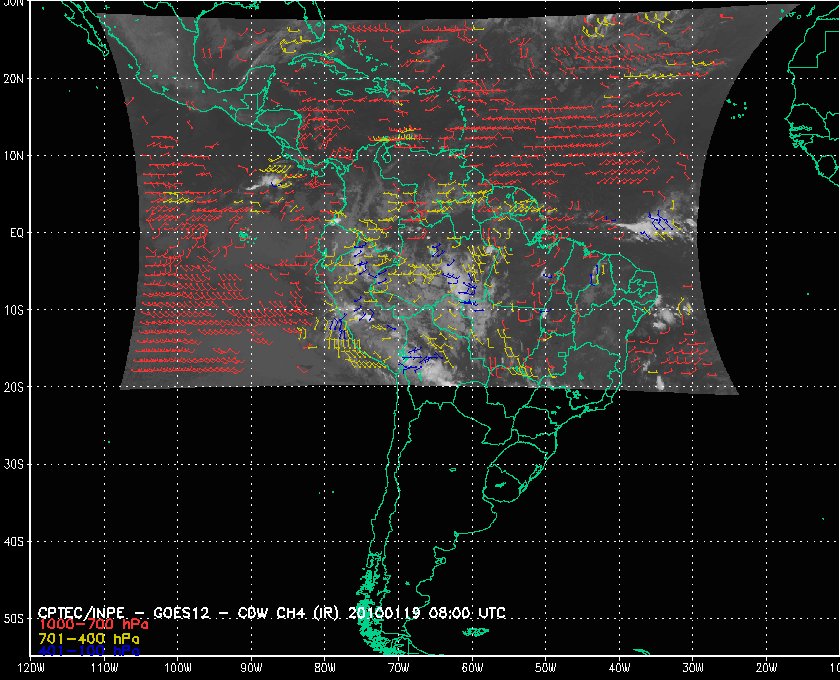Screen dimensions: 840x680
Task: Click the 20W longitude label
Action: coord(767,668)
